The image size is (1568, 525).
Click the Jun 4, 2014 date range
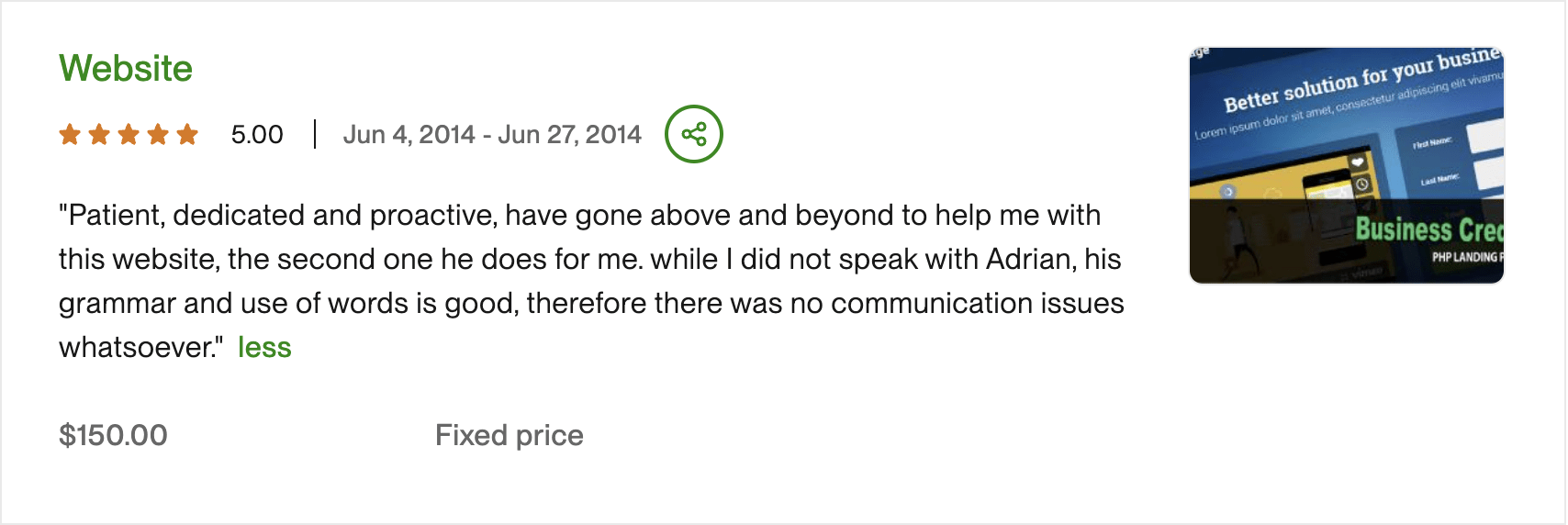[x=492, y=135]
